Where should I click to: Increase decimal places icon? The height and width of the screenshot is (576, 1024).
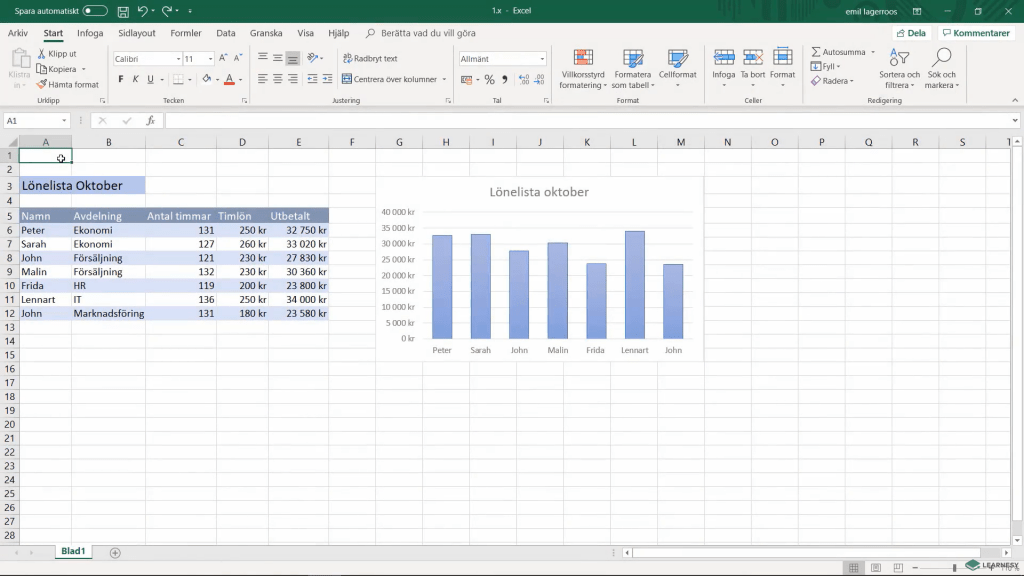(x=524, y=80)
